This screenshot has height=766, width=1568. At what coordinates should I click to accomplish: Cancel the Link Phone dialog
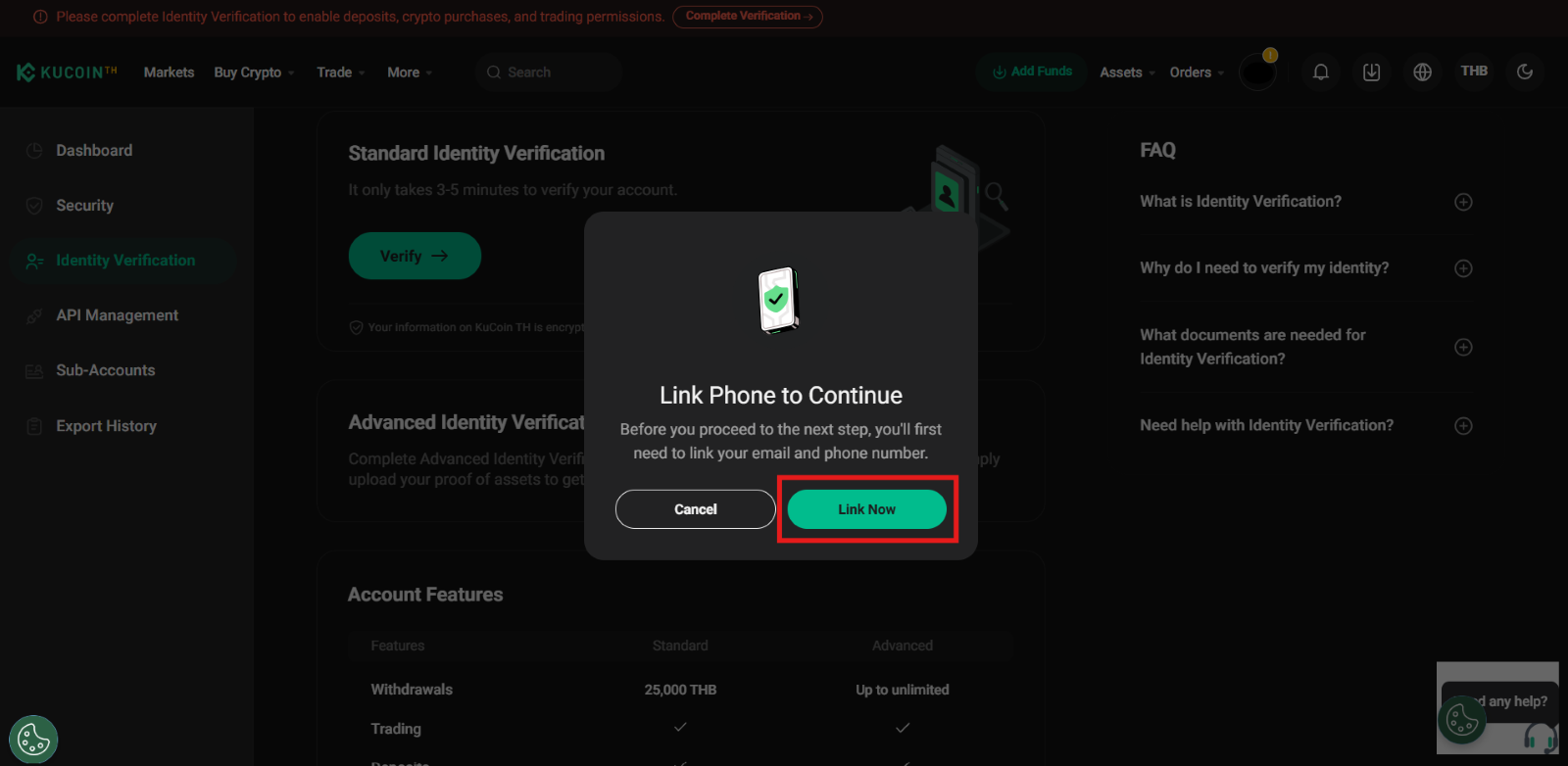tap(695, 508)
